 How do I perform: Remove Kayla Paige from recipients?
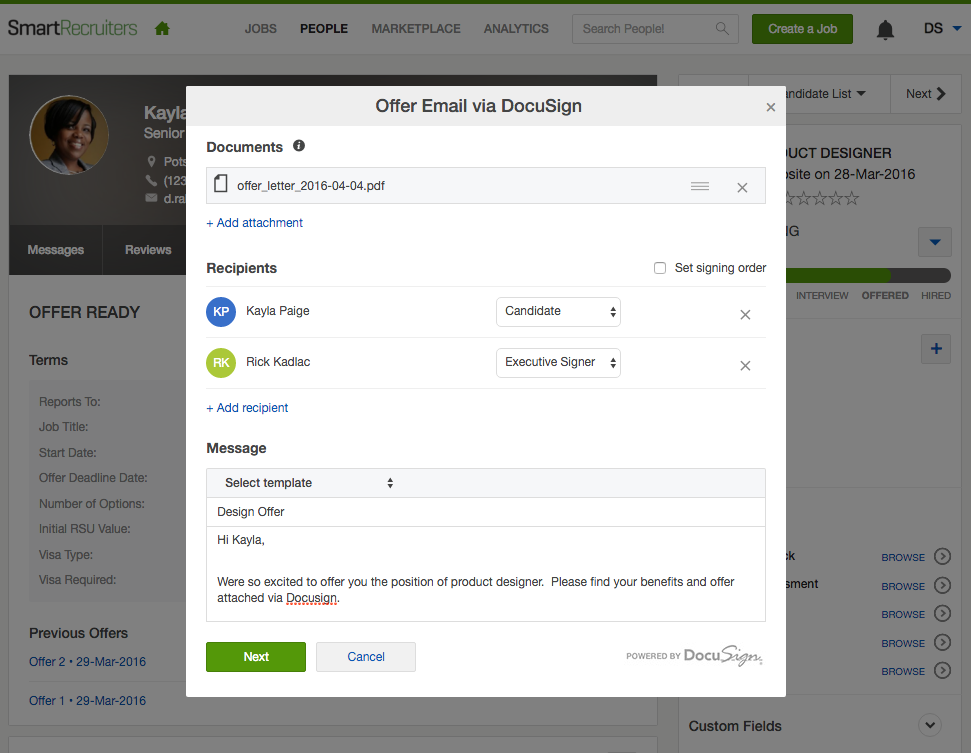click(x=745, y=314)
